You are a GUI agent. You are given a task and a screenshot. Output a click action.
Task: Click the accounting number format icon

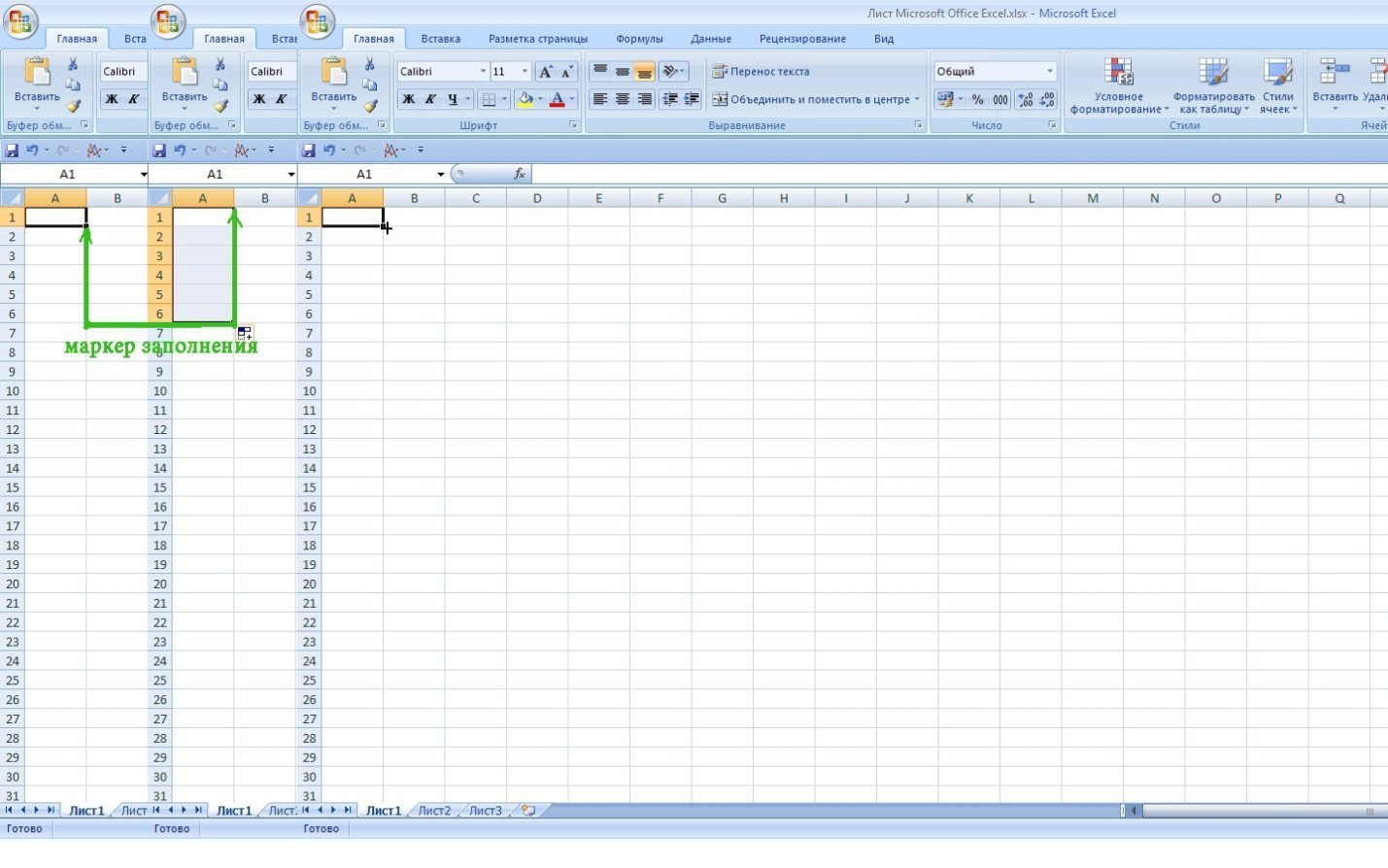944,99
